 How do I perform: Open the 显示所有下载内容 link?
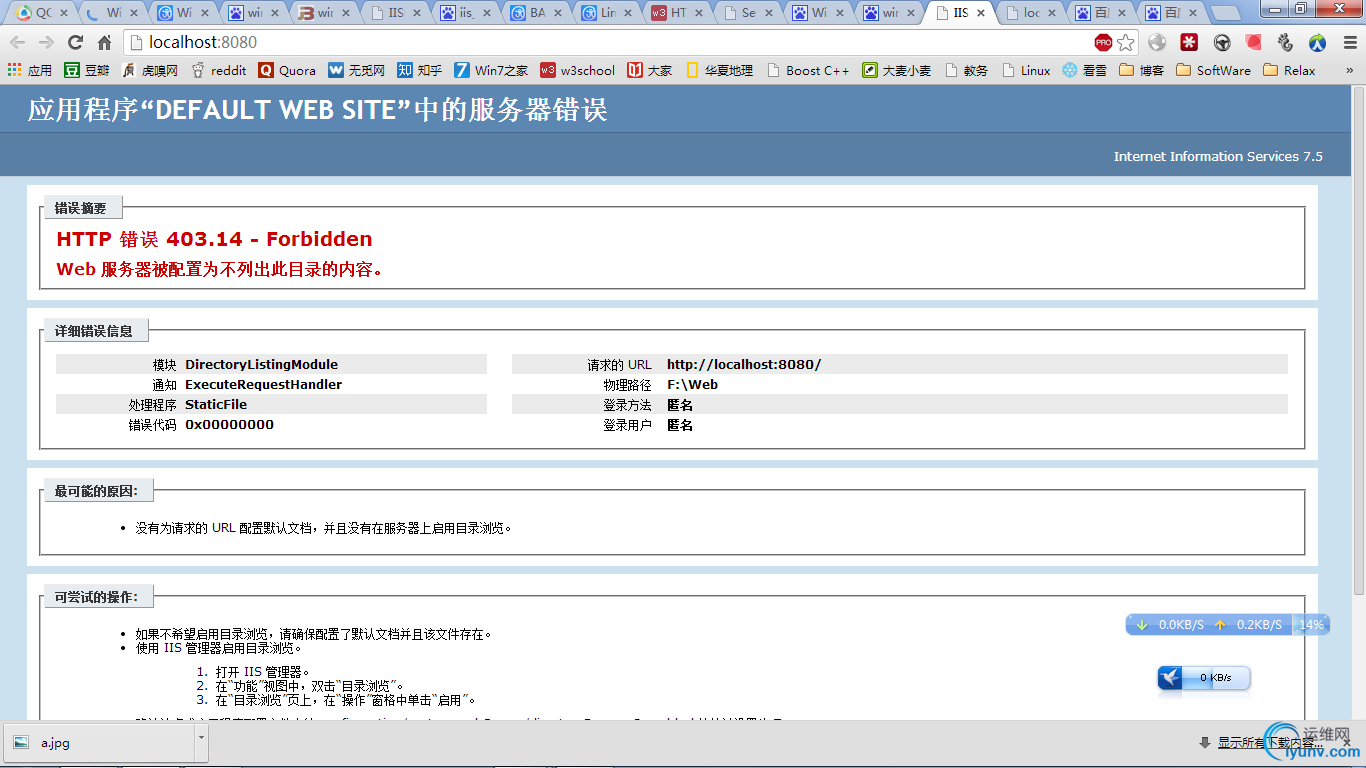click(1267, 742)
